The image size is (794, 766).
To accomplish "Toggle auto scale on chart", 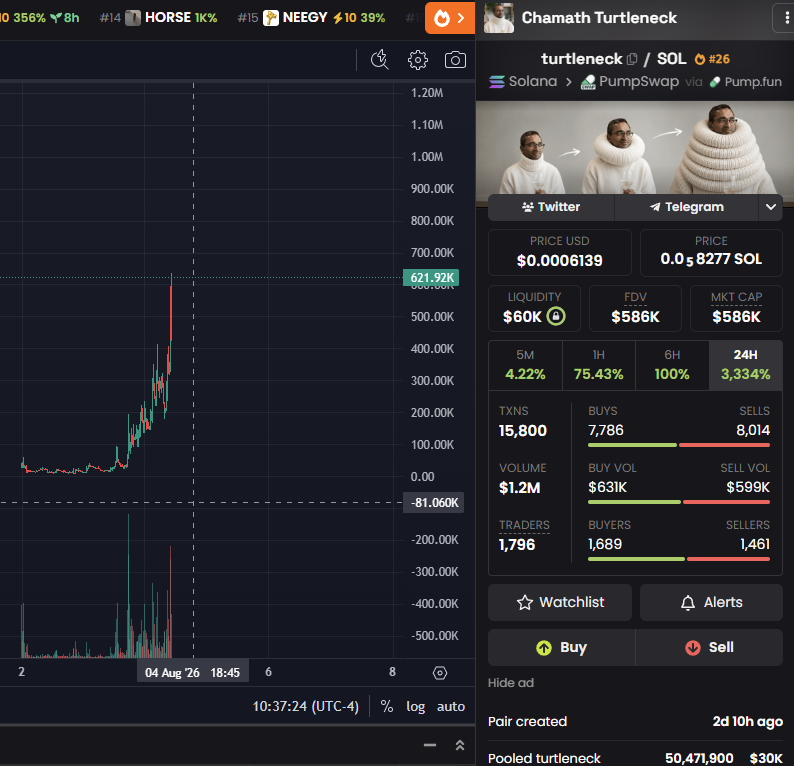I will pyautogui.click(x=451, y=706).
